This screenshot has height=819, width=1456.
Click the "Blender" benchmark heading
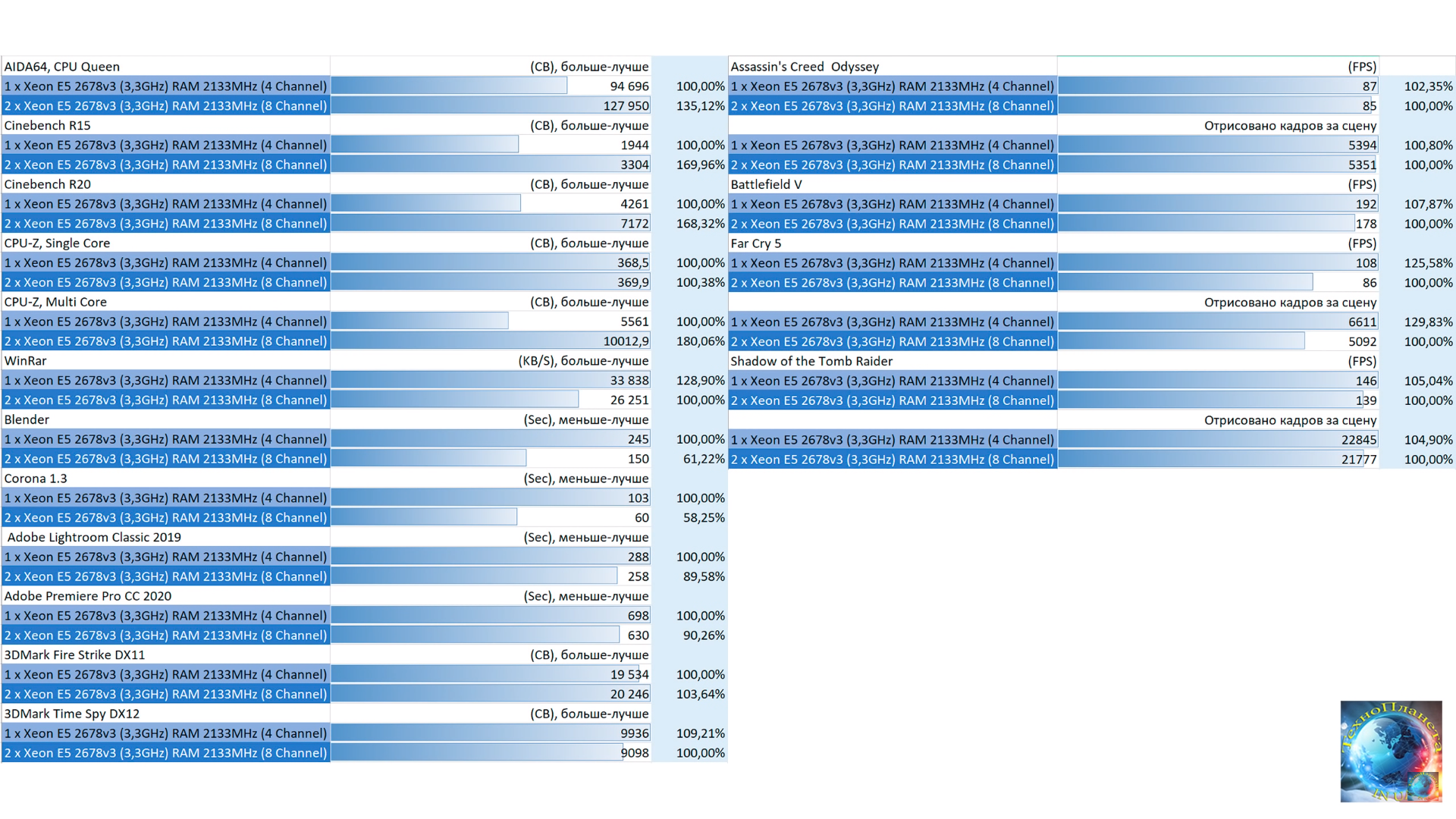(27, 419)
